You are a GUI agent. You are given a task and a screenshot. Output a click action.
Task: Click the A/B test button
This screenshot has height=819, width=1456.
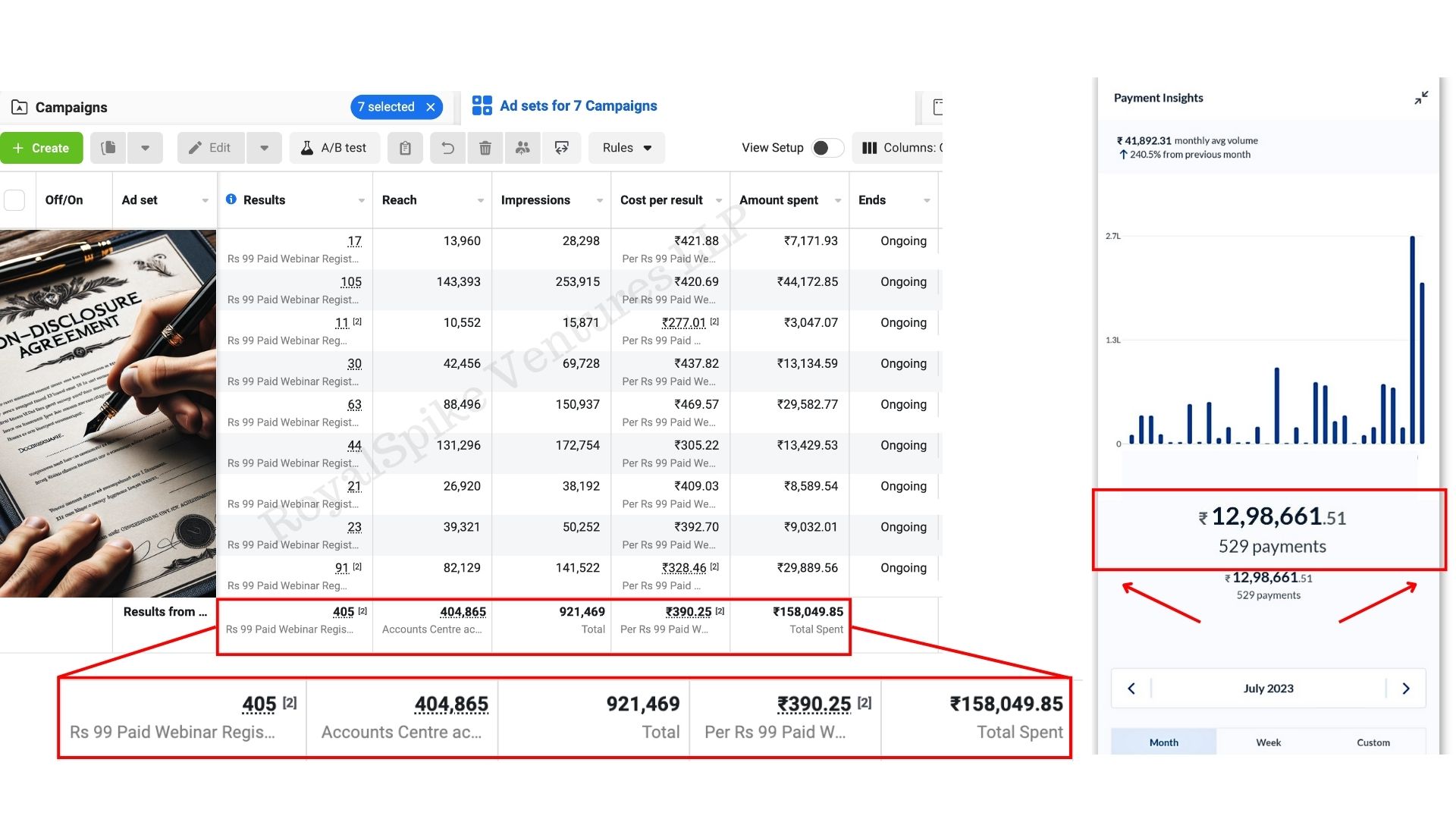(334, 148)
